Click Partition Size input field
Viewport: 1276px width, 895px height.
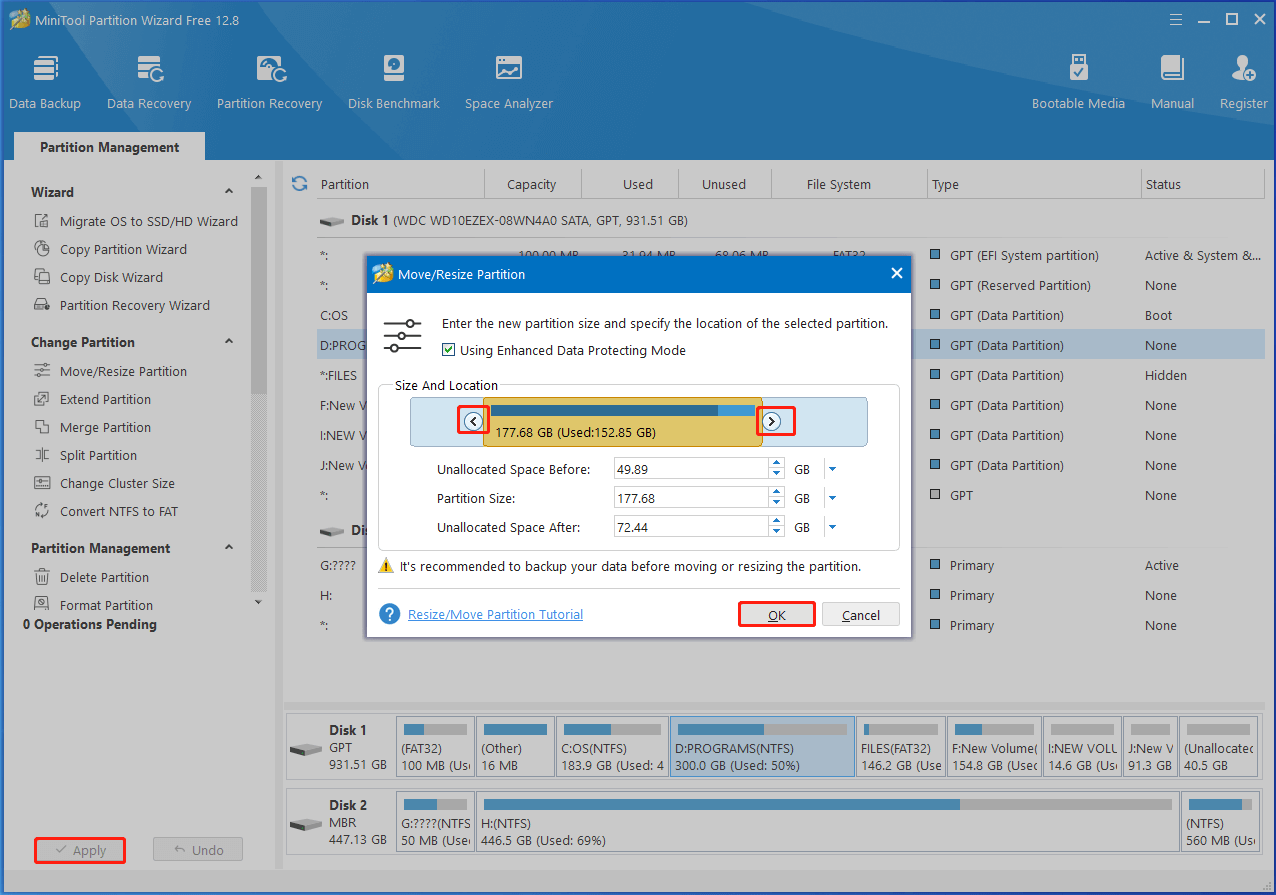point(691,497)
